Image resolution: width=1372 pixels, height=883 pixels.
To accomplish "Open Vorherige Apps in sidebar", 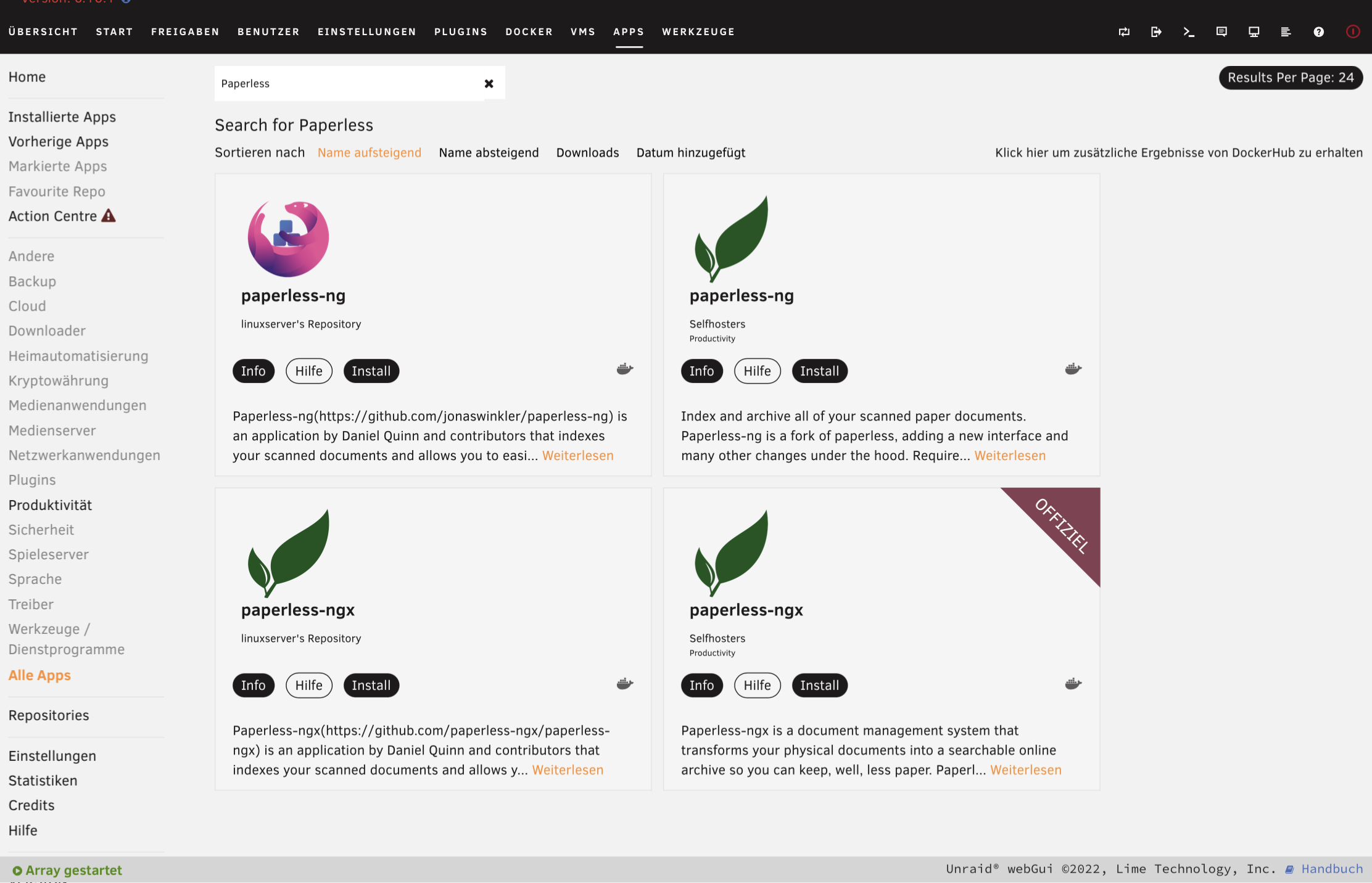I will click(x=59, y=142).
